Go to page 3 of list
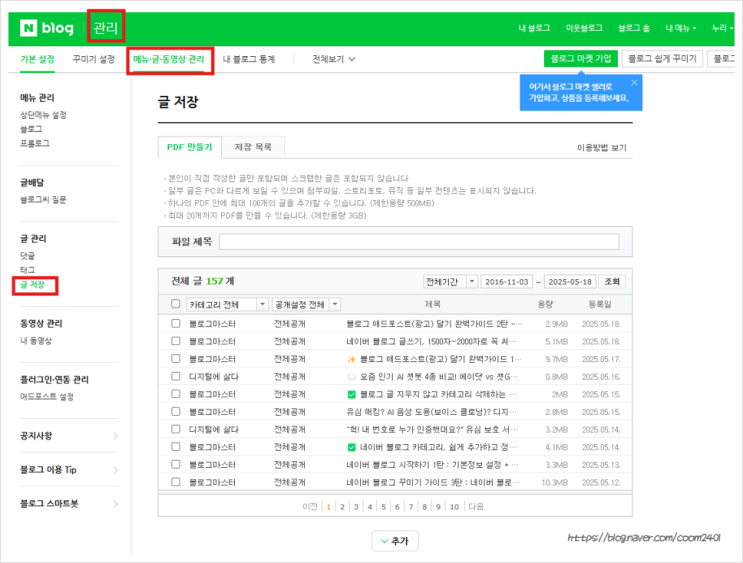The height and width of the screenshot is (563, 743). (x=356, y=507)
